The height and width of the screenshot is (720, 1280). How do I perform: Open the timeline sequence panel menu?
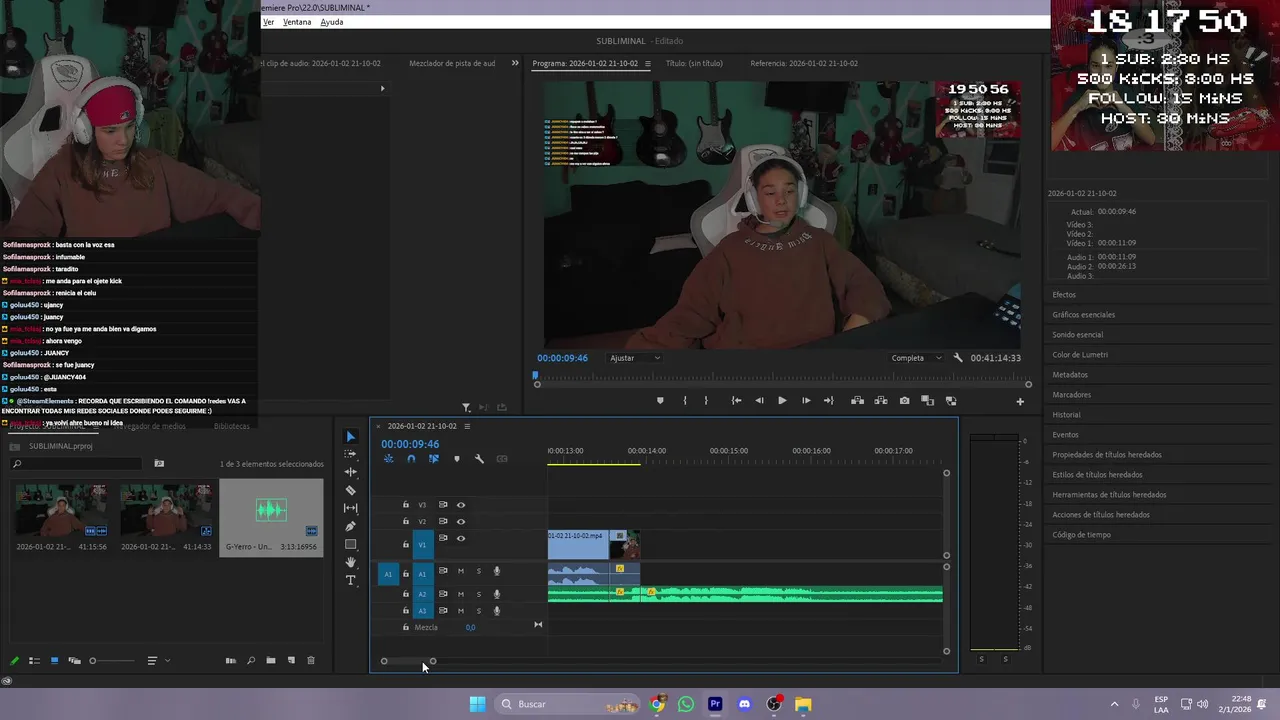tap(466, 426)
